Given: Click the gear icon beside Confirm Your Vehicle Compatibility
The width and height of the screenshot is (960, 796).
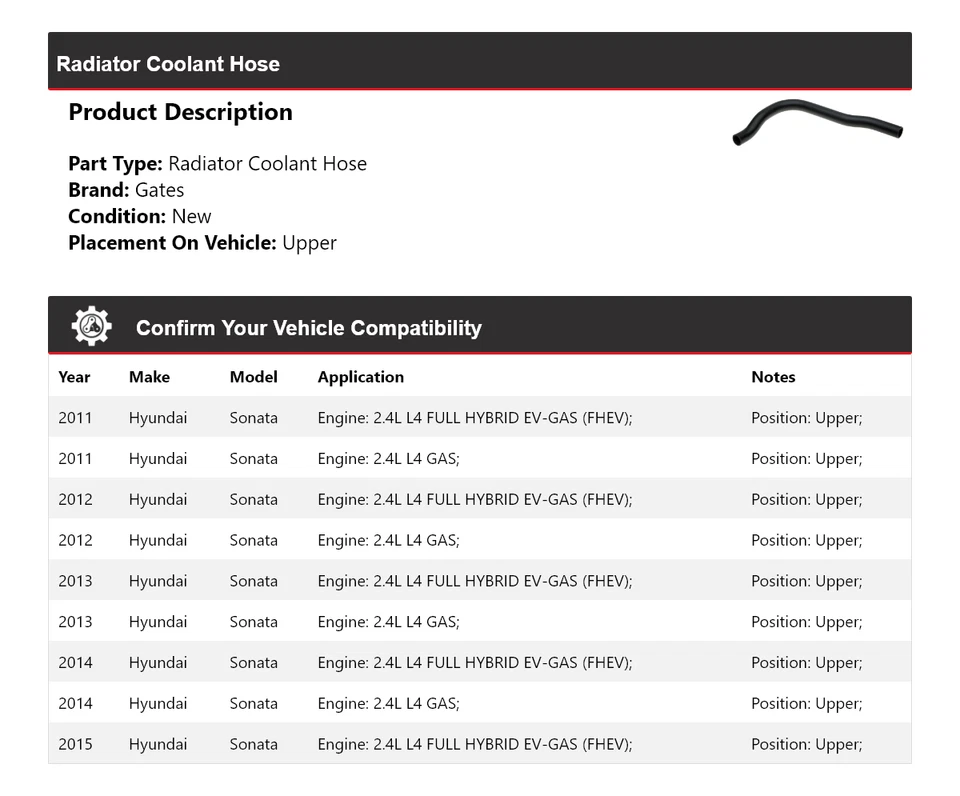Looking at the screenshot, I should (91, 327).
